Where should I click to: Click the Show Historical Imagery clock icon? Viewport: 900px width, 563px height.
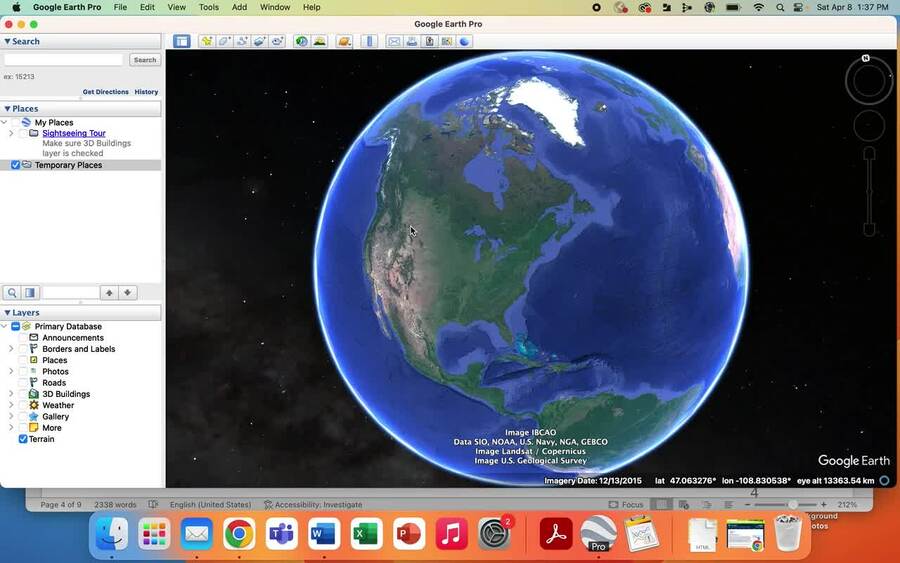point(302,41)
